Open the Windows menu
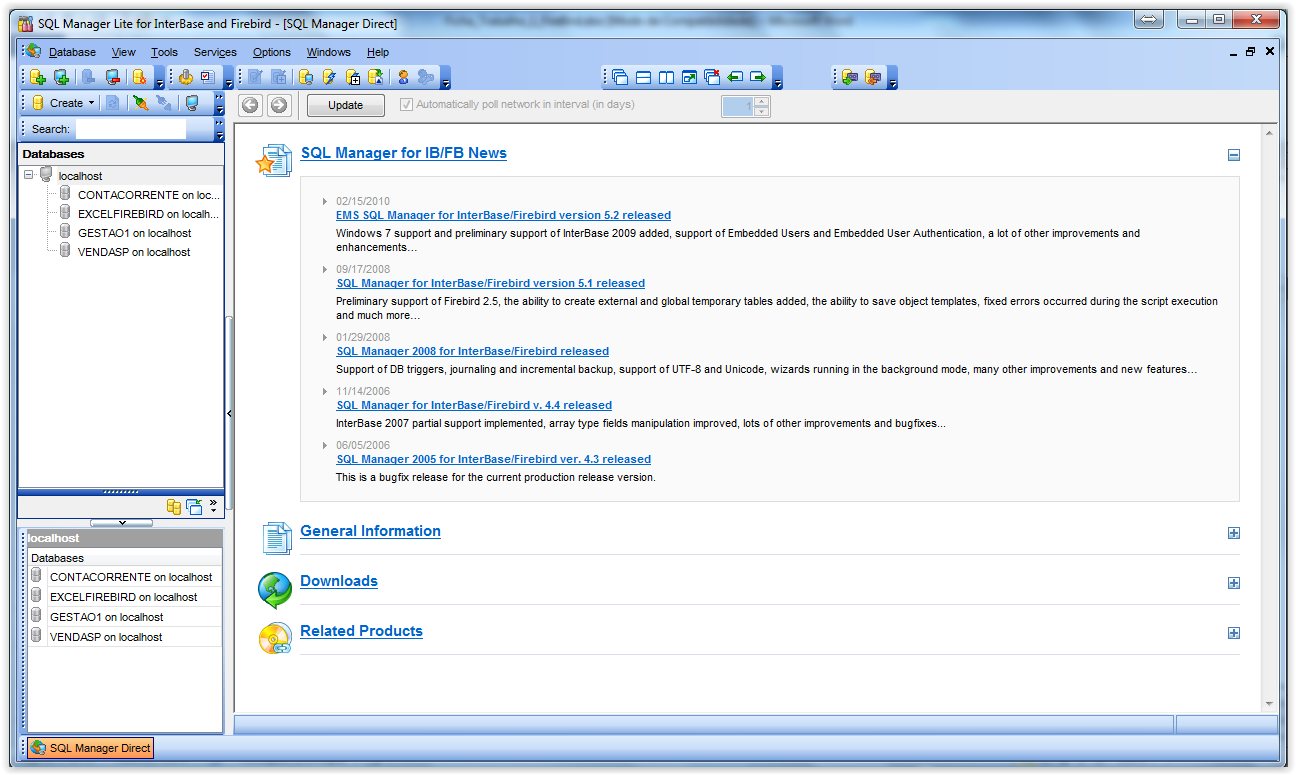The image size is (1296, 775). 329,52
